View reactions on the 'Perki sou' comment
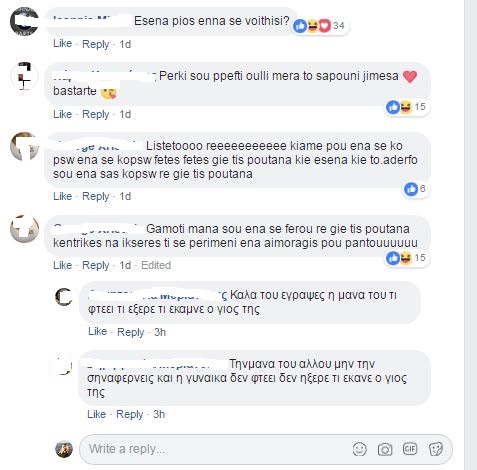Viewport: 477px width, 470px height. point(406,107)
